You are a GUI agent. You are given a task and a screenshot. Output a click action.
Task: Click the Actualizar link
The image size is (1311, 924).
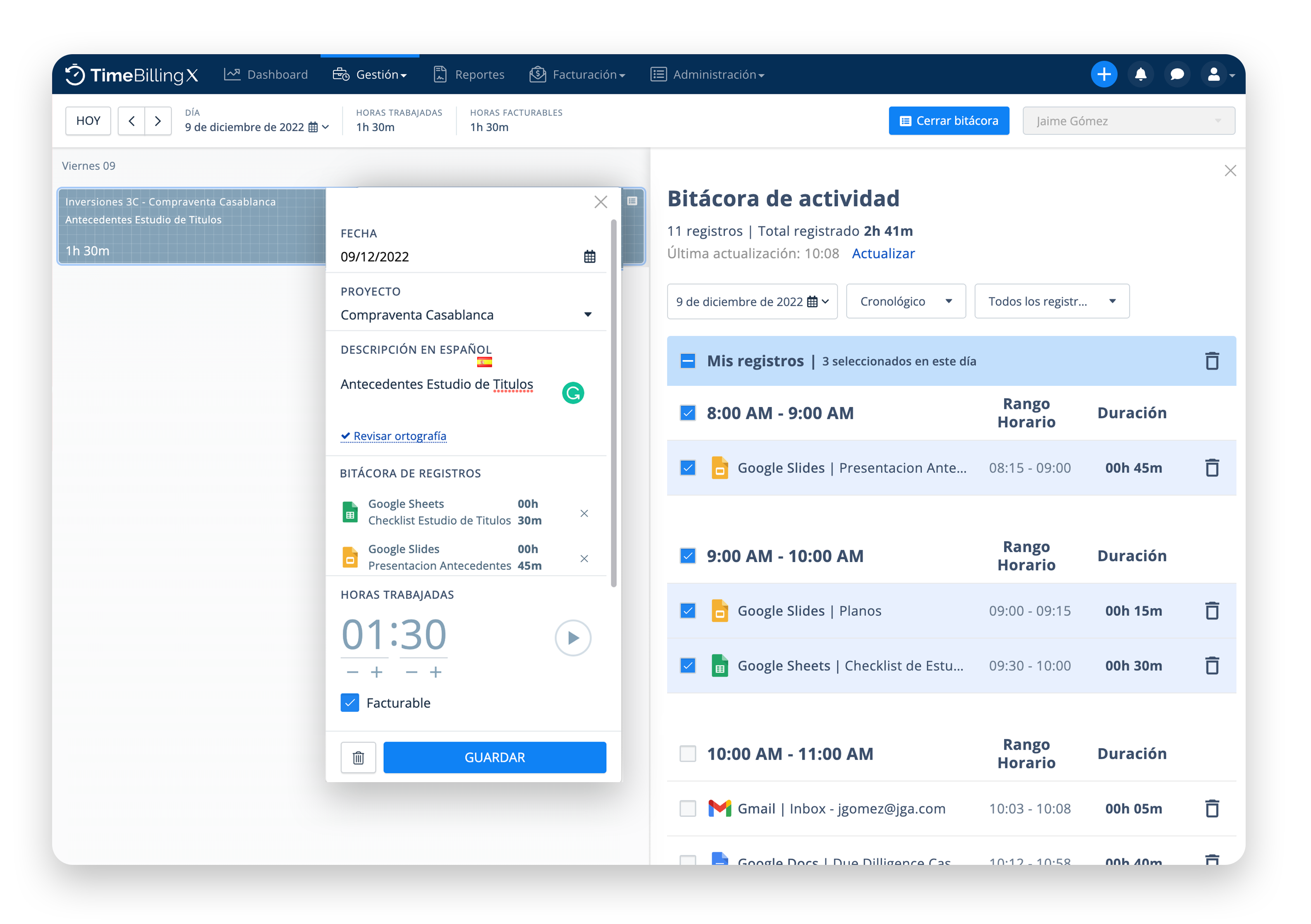tap(883, 254)
